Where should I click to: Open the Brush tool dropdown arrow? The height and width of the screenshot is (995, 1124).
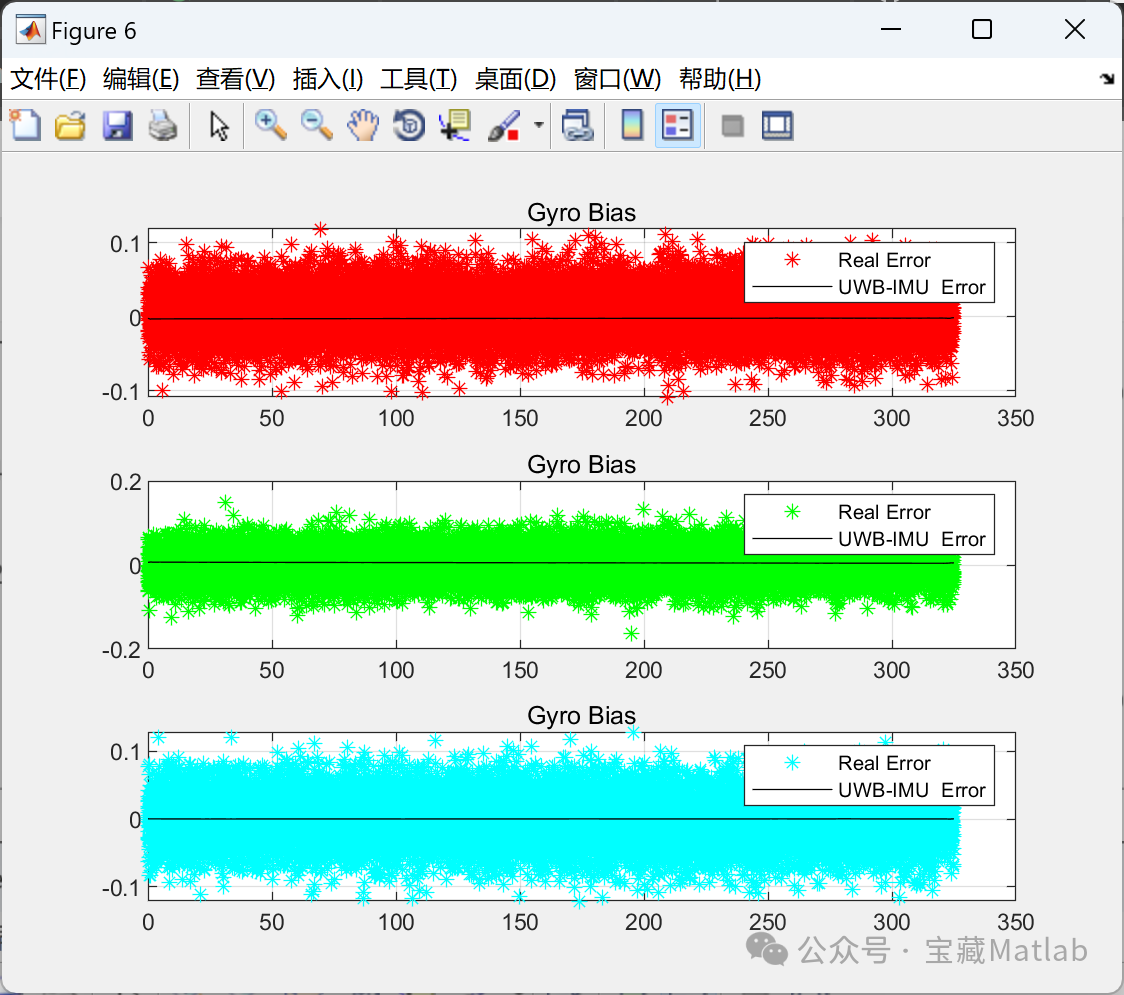click(538, 125)
